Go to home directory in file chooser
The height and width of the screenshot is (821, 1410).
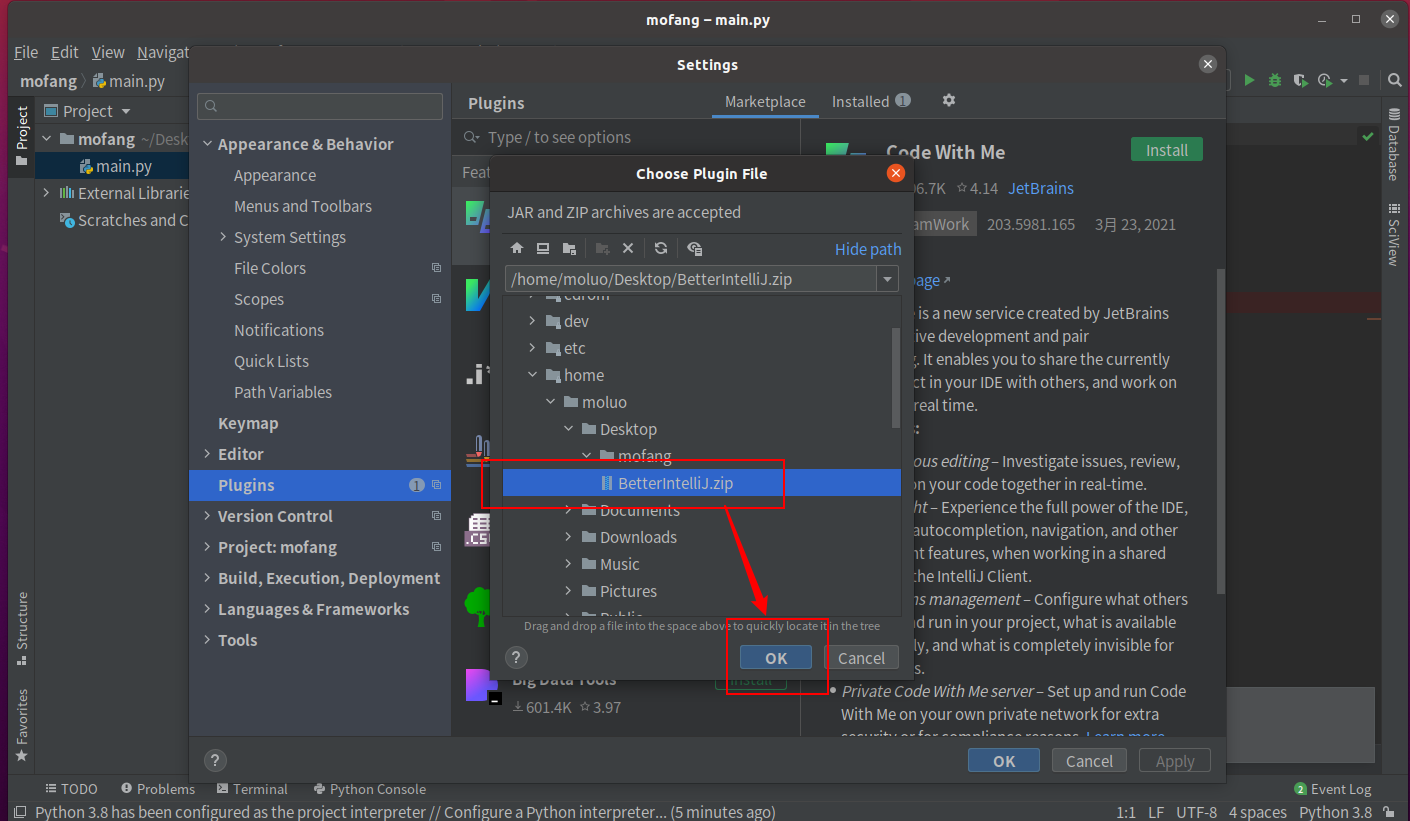click(517, 248)
